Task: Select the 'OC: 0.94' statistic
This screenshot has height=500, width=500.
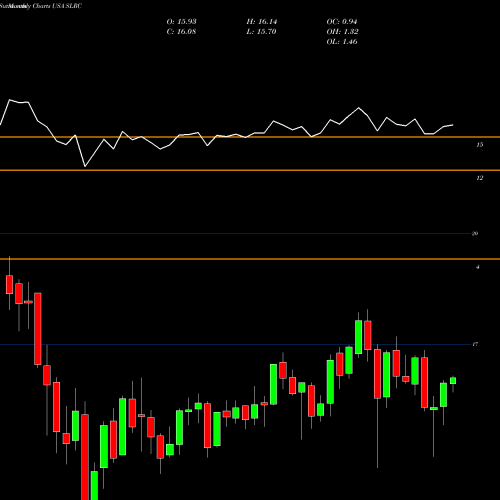Action: pos(342,22)
